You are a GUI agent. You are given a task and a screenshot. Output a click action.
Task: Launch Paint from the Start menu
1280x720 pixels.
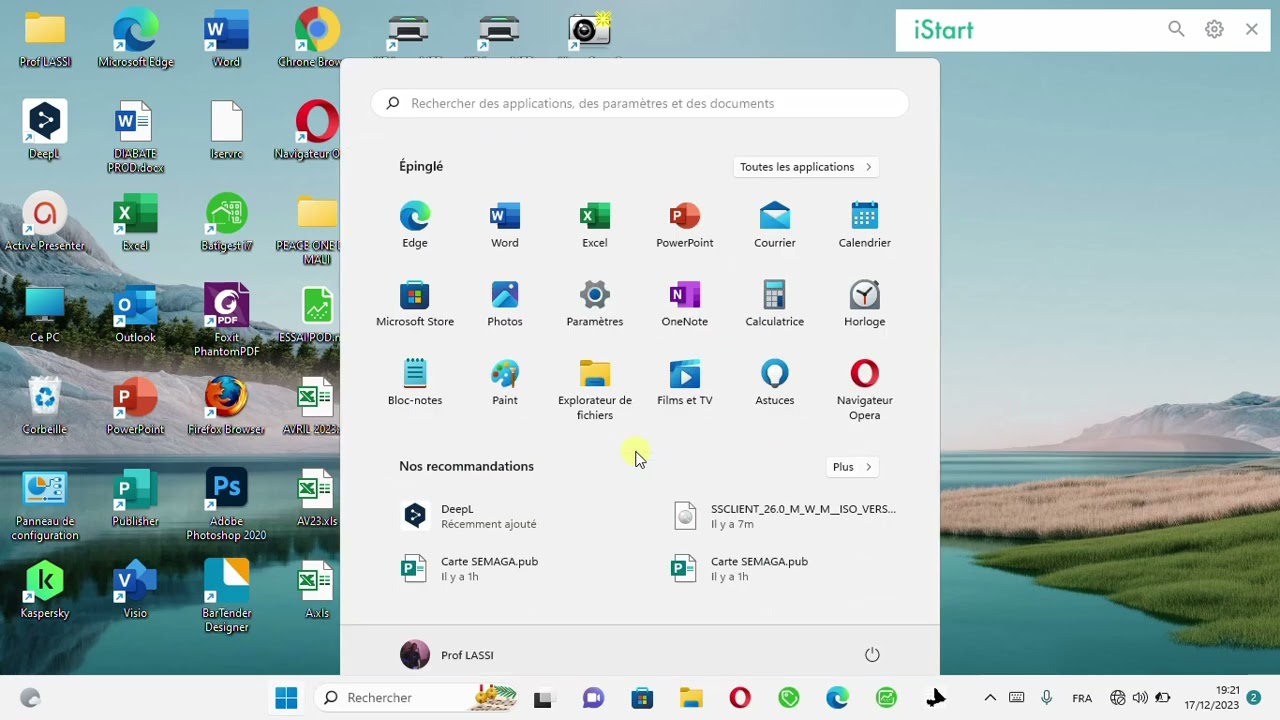[504, 383]
